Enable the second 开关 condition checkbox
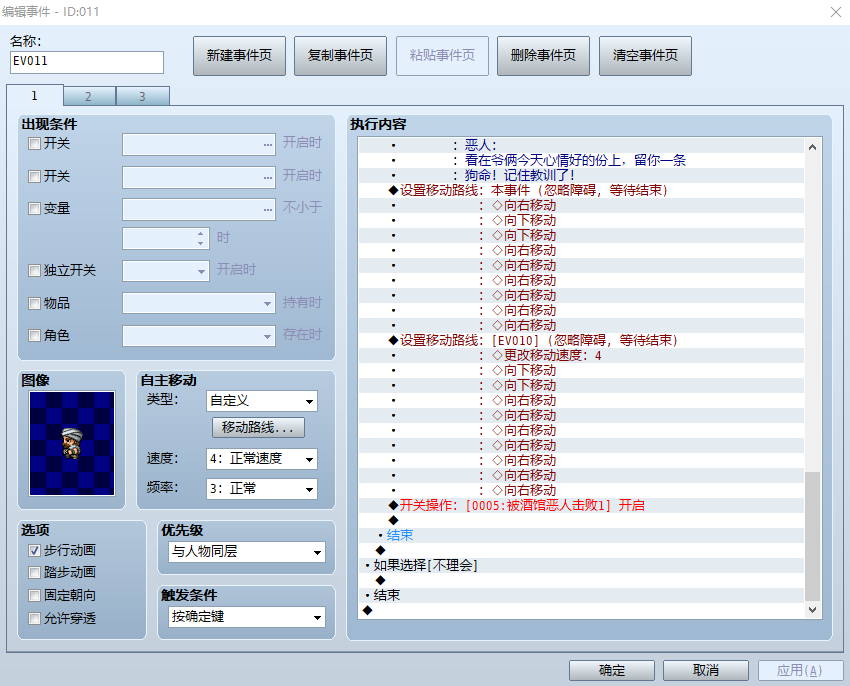This screenshot has width=850, height=686. (35, 176)
